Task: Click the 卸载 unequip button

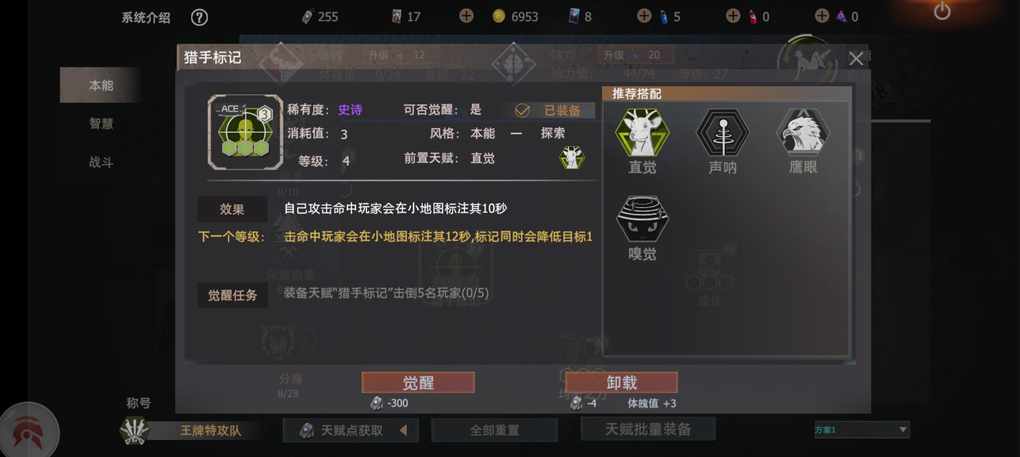Action: click(x=621, y=382)
